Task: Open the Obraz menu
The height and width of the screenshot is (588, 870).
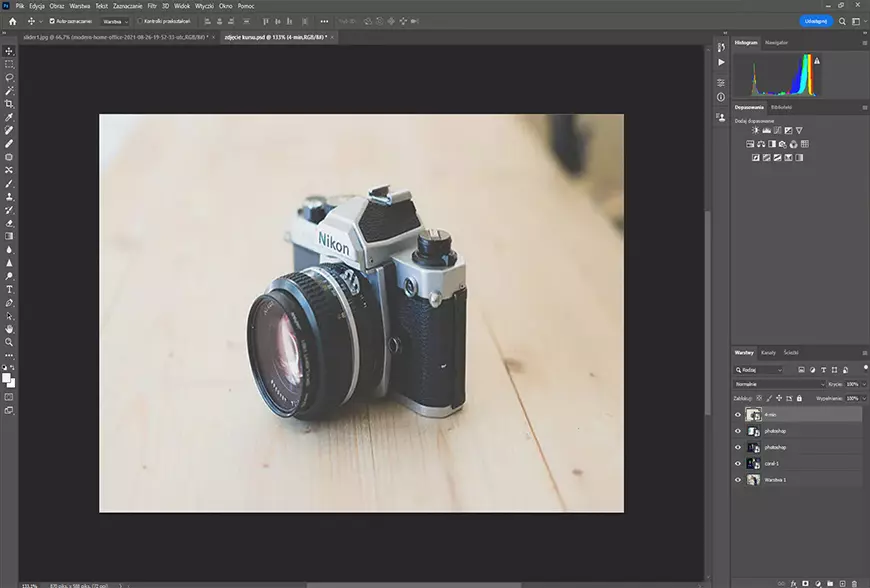Action: click(x=57, y=6)
